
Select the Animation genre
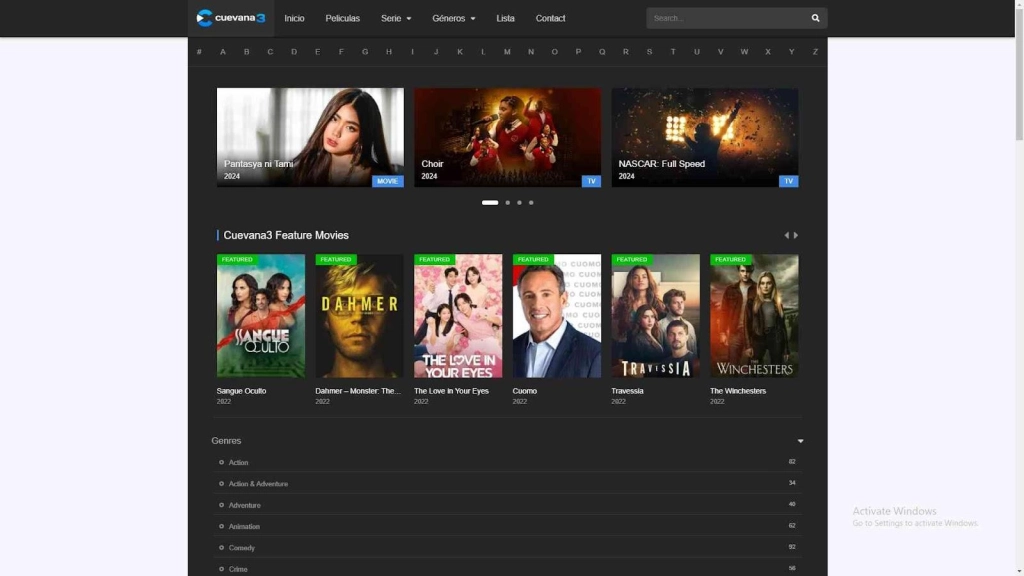point(244,526)
